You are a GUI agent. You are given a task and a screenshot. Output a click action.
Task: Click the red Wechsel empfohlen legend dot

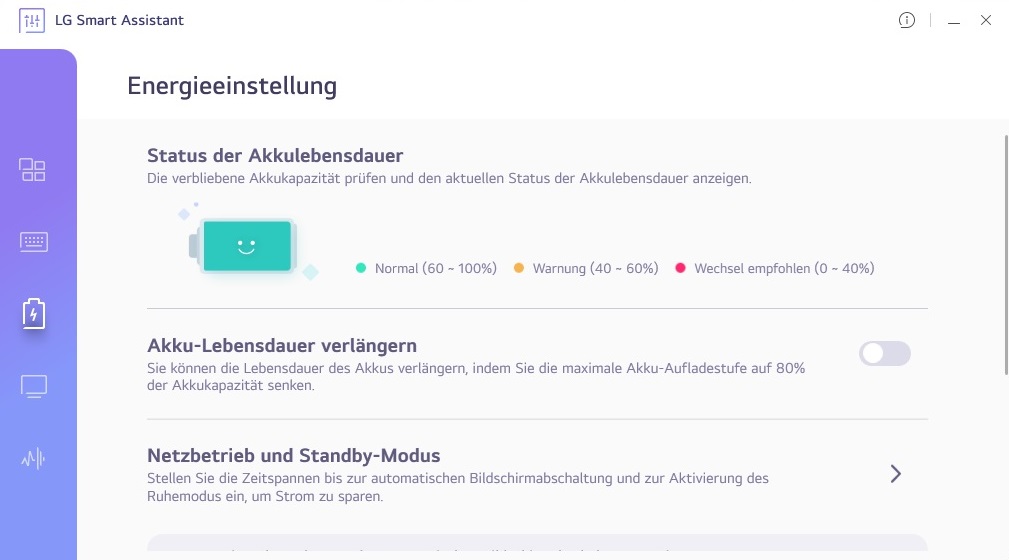point(681,268)
